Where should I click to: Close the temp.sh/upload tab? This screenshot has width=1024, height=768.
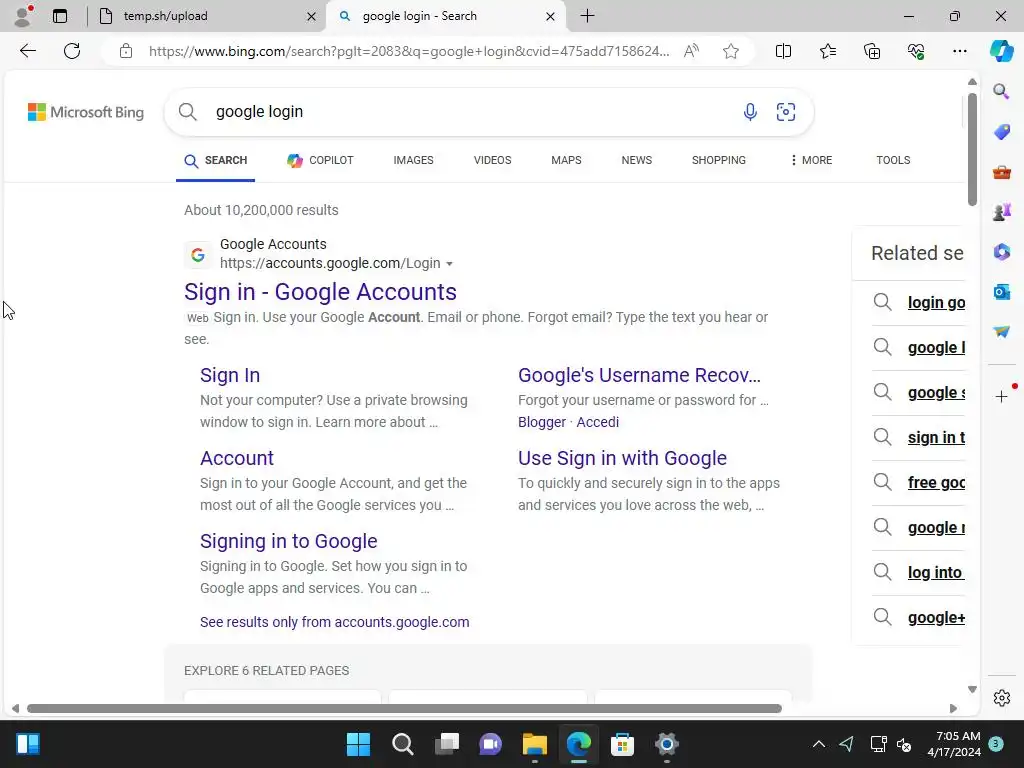pos(312,16)
